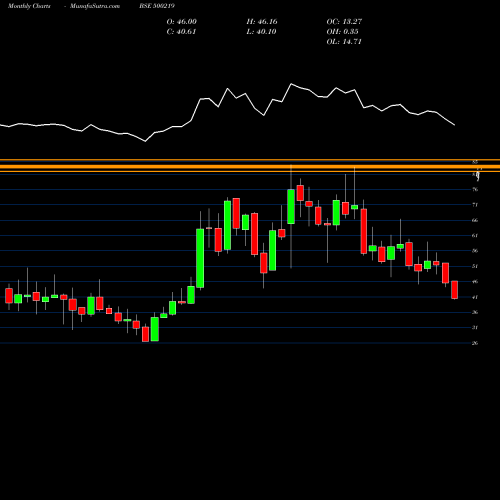Screen dimensions: 500x500
Task: Click the Monthly Charts title text
Action: click(29, 6)
